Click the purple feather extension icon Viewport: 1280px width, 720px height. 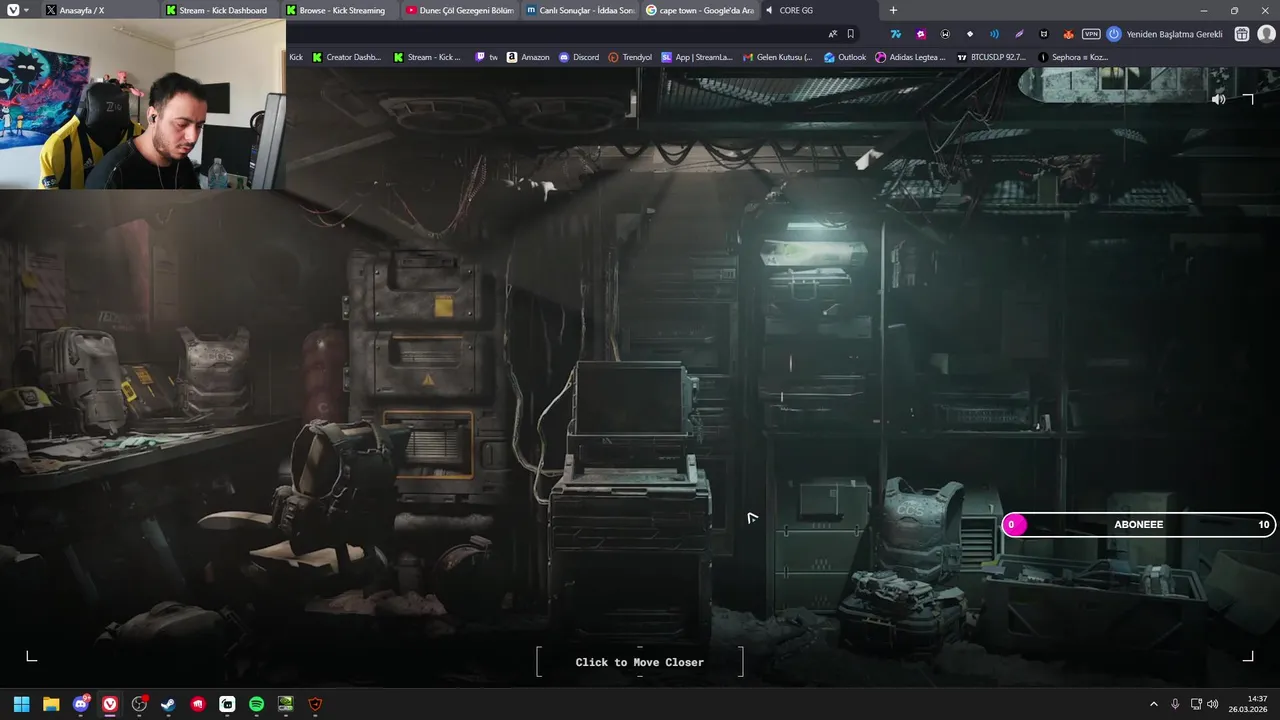(x=1019, y=34)
